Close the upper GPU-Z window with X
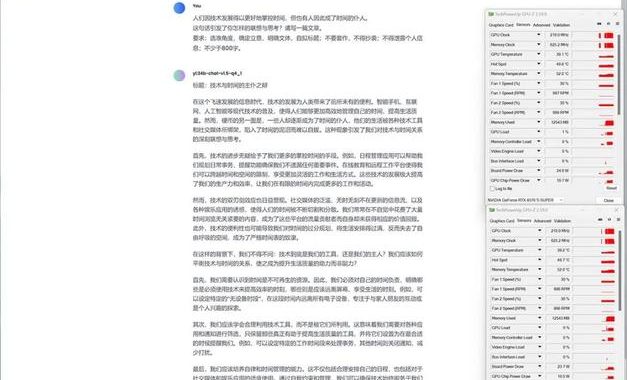This screenshot has width=627, height=380. point(616,14)
